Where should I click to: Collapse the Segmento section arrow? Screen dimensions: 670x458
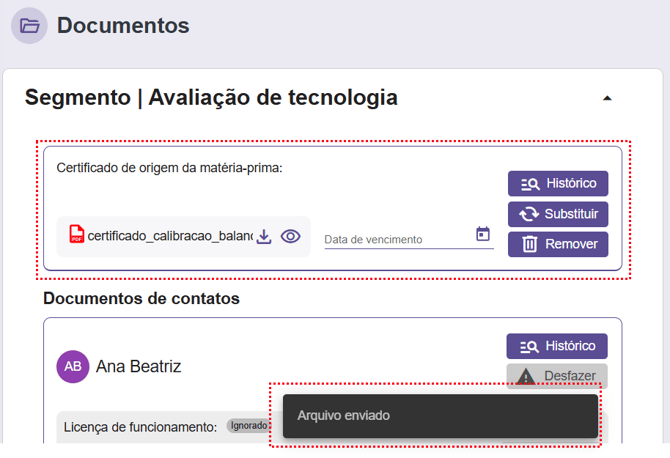pos(607,98)
